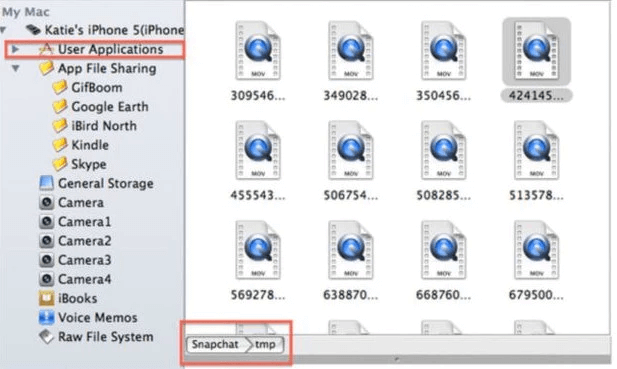Select MOV file icon 506754...
This screenshot has width=617, height=369.
351,150
